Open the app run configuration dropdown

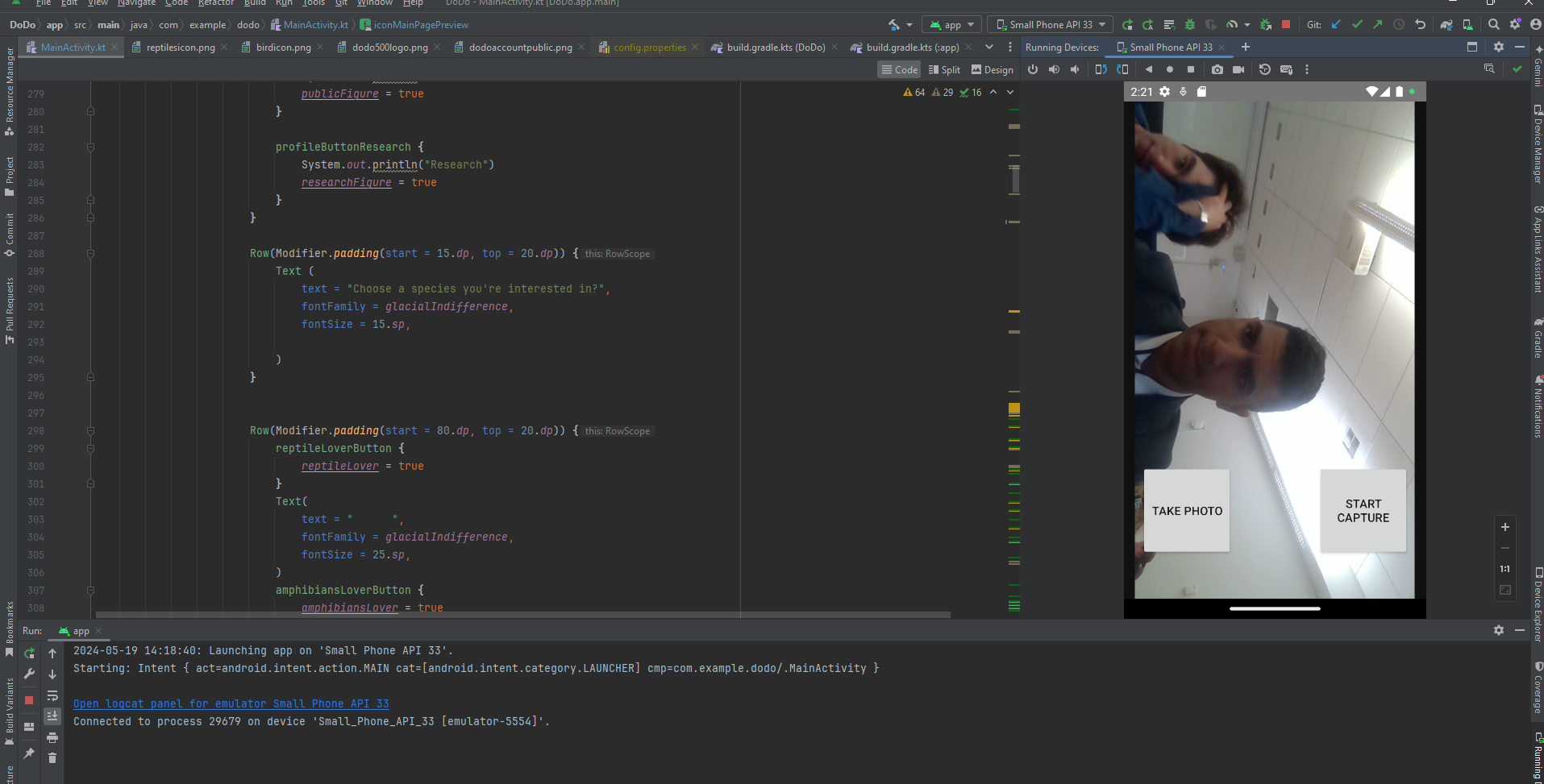coord(951,25)
